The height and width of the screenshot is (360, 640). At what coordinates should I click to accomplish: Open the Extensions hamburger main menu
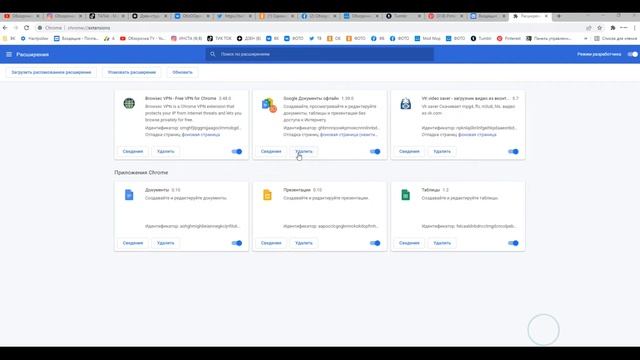(9, 54)
